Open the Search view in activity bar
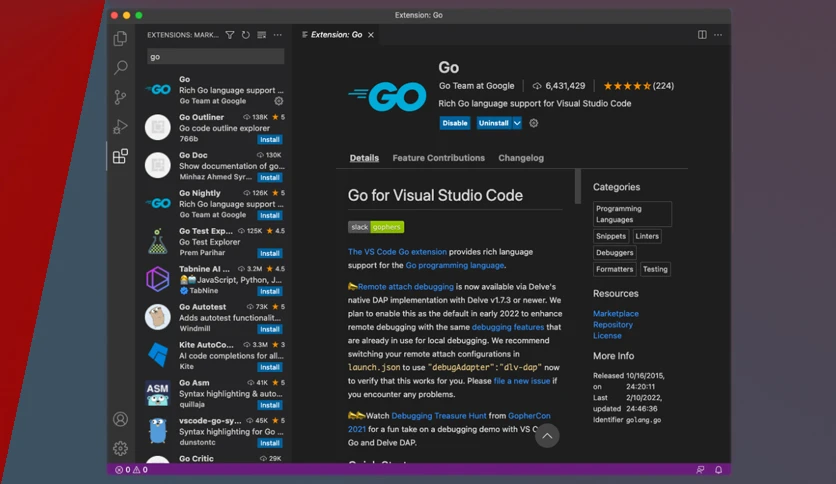The height and width of the screenshot is (484, 836). point(120,67)
